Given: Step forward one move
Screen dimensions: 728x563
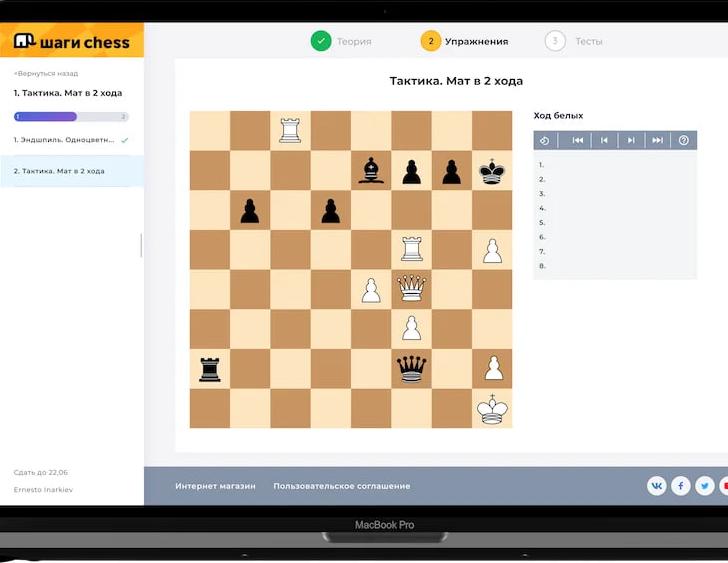Looking at the screenshot, I should (x=631, y=141).
